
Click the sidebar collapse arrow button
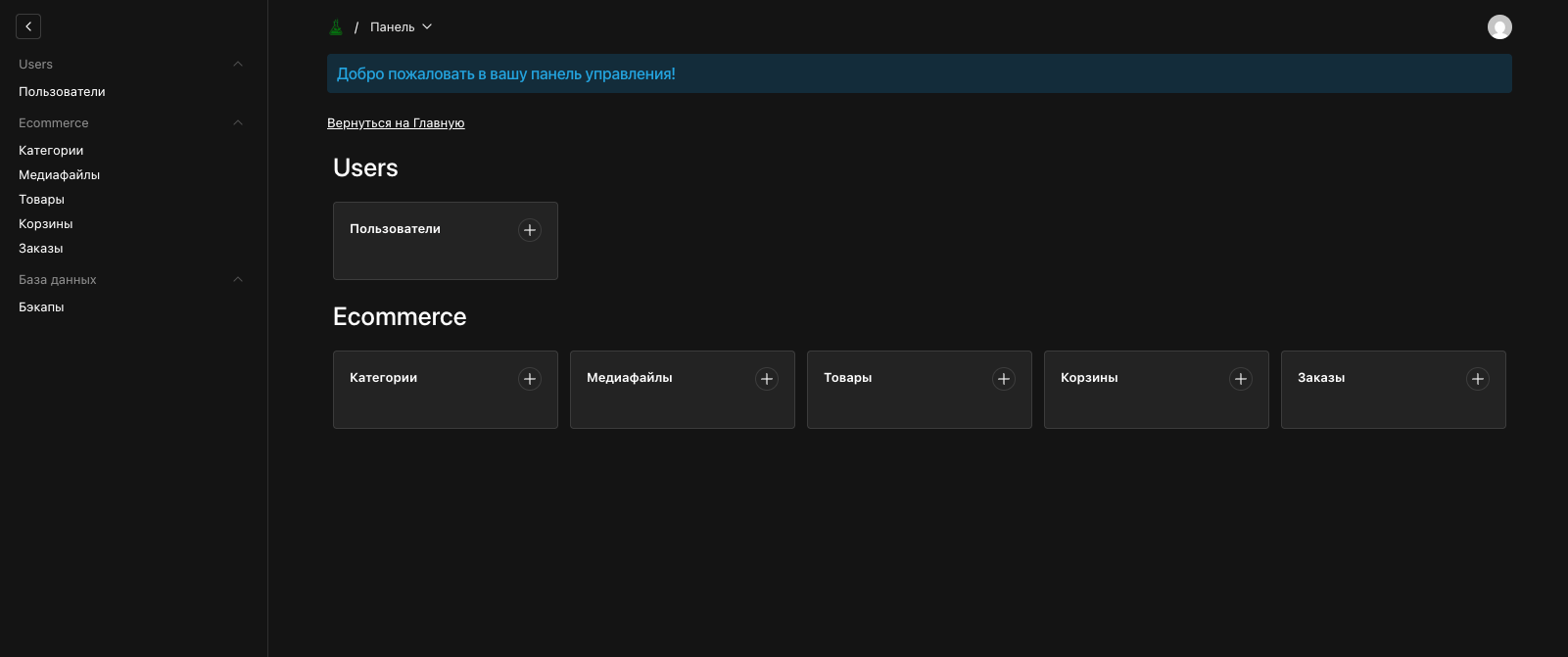[x=28, y=26]
